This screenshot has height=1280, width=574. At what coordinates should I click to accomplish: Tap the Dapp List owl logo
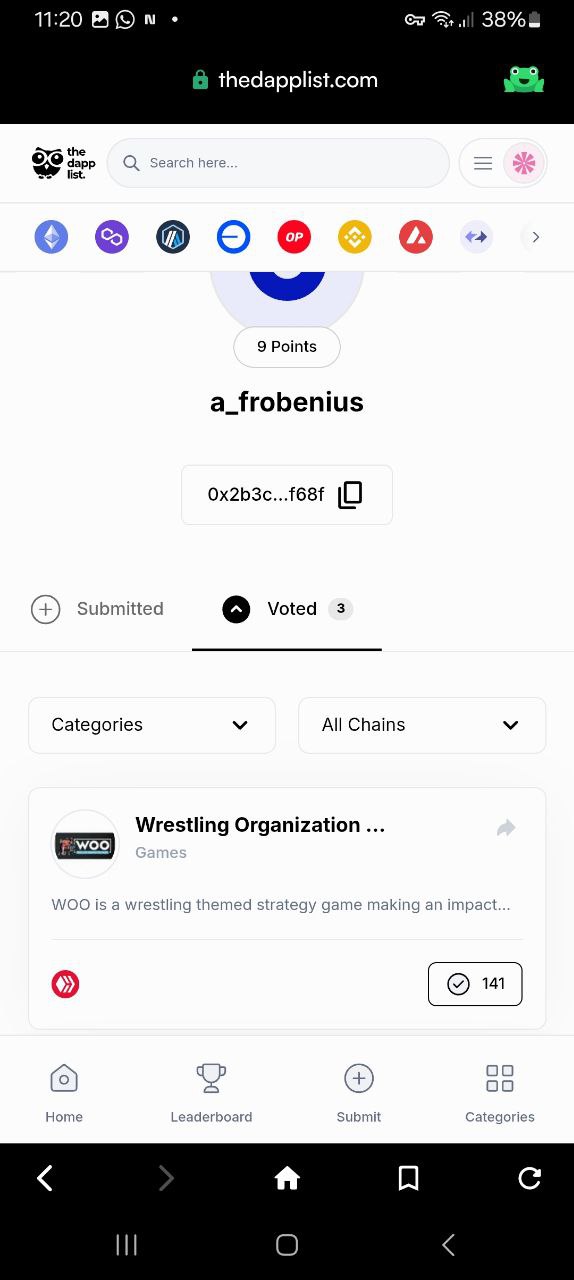63,163
